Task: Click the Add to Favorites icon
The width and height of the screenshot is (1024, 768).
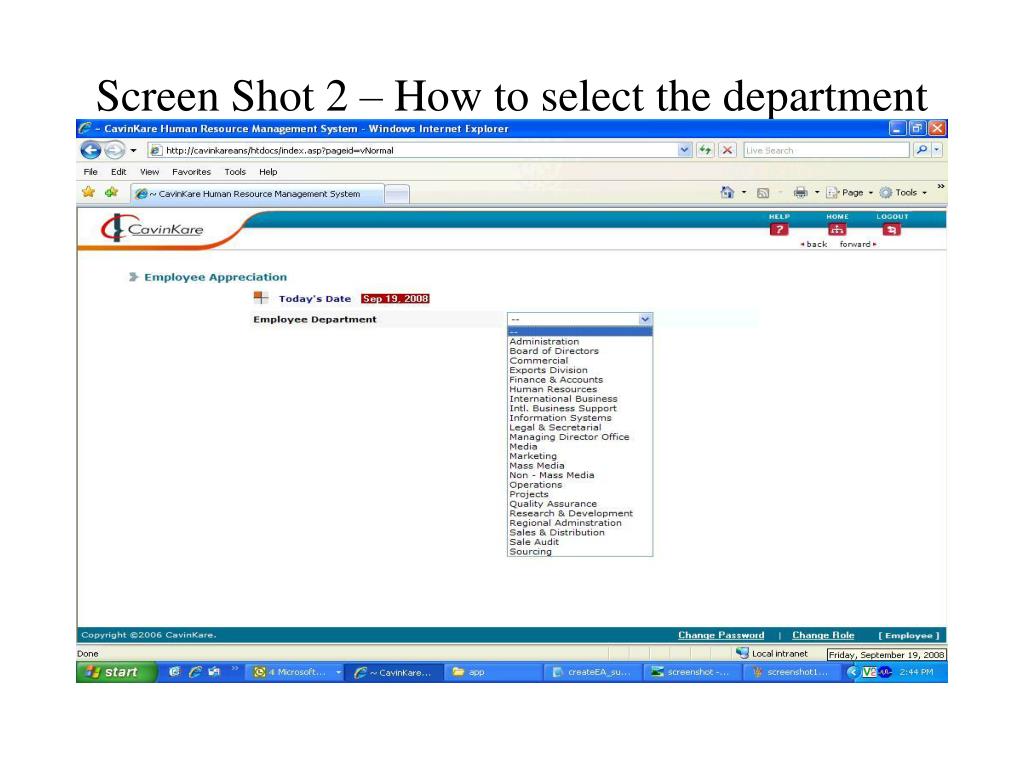Action: pyautogui.click(x=112, y=193)
